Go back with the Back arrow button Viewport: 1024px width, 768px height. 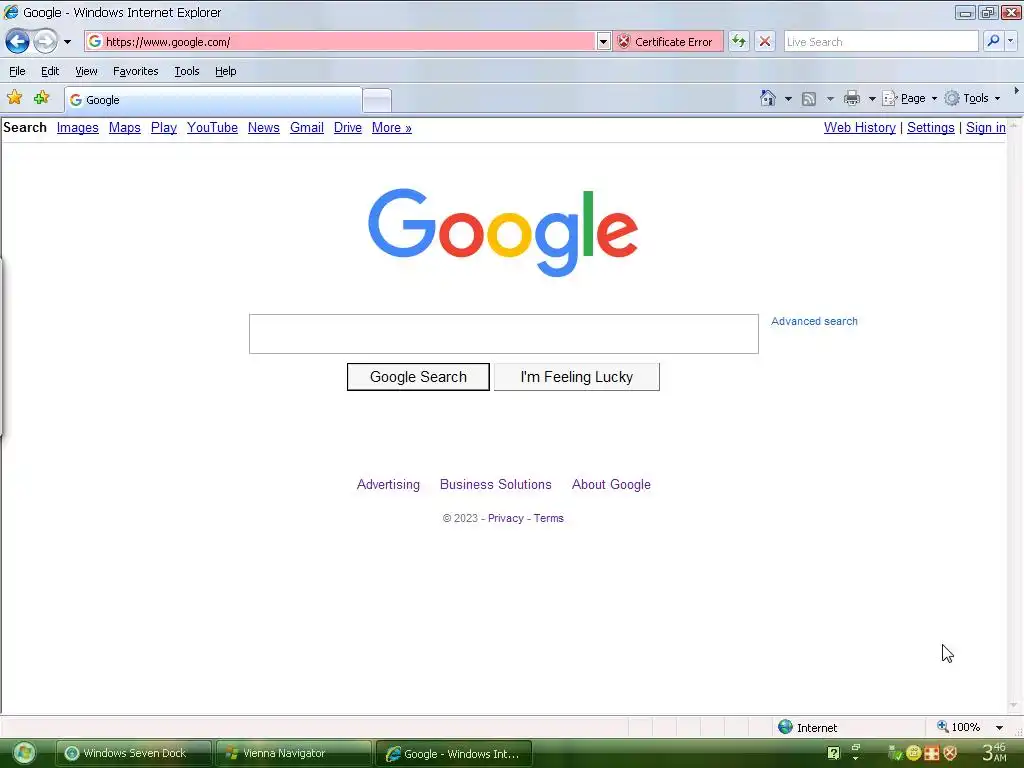coord(18,42)
